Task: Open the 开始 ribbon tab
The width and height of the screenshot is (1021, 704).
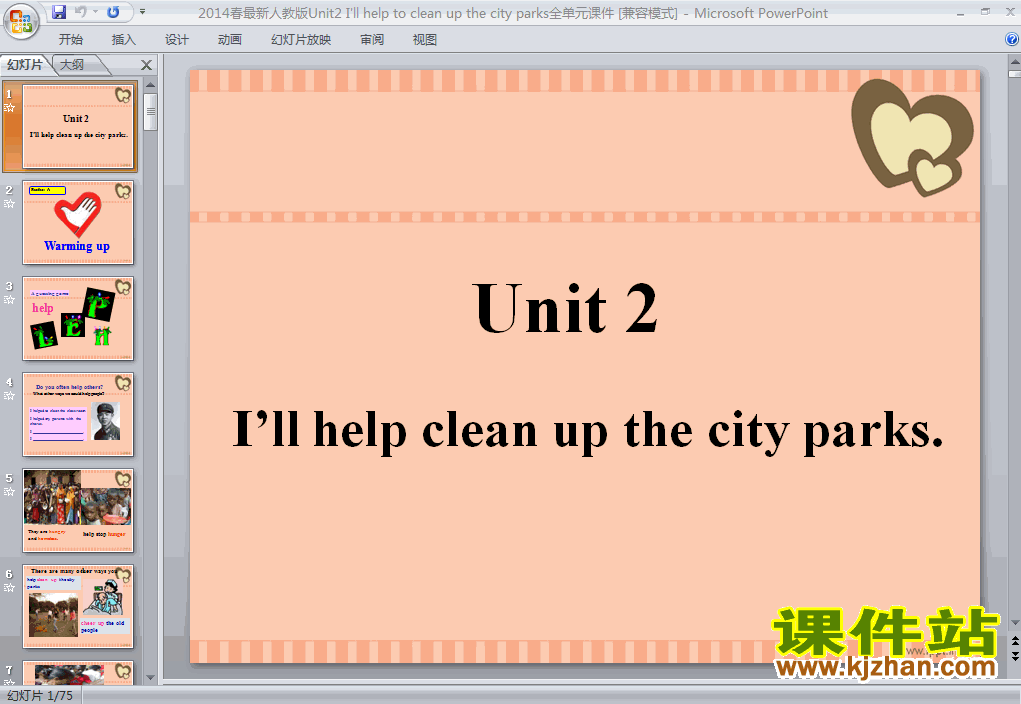Action: pyautogui.click(x=70, y=40)
